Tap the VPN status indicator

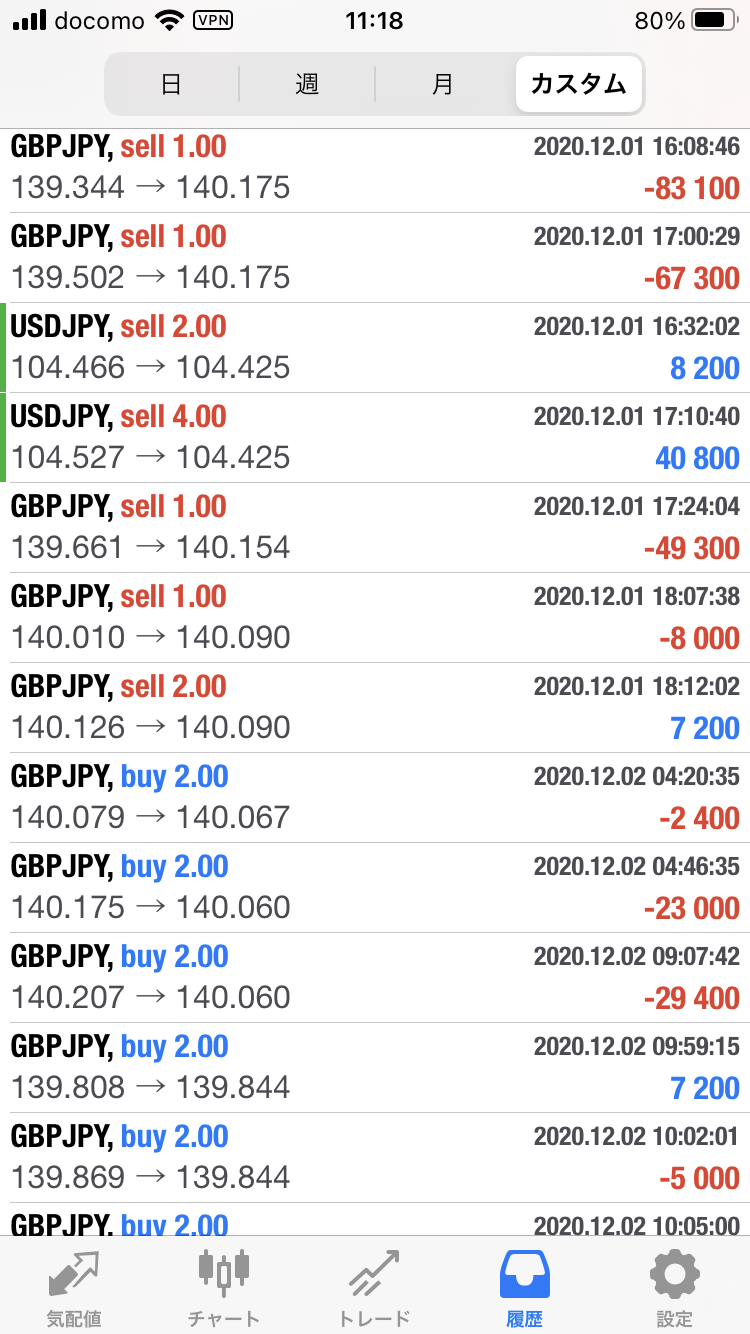point(211,21)
